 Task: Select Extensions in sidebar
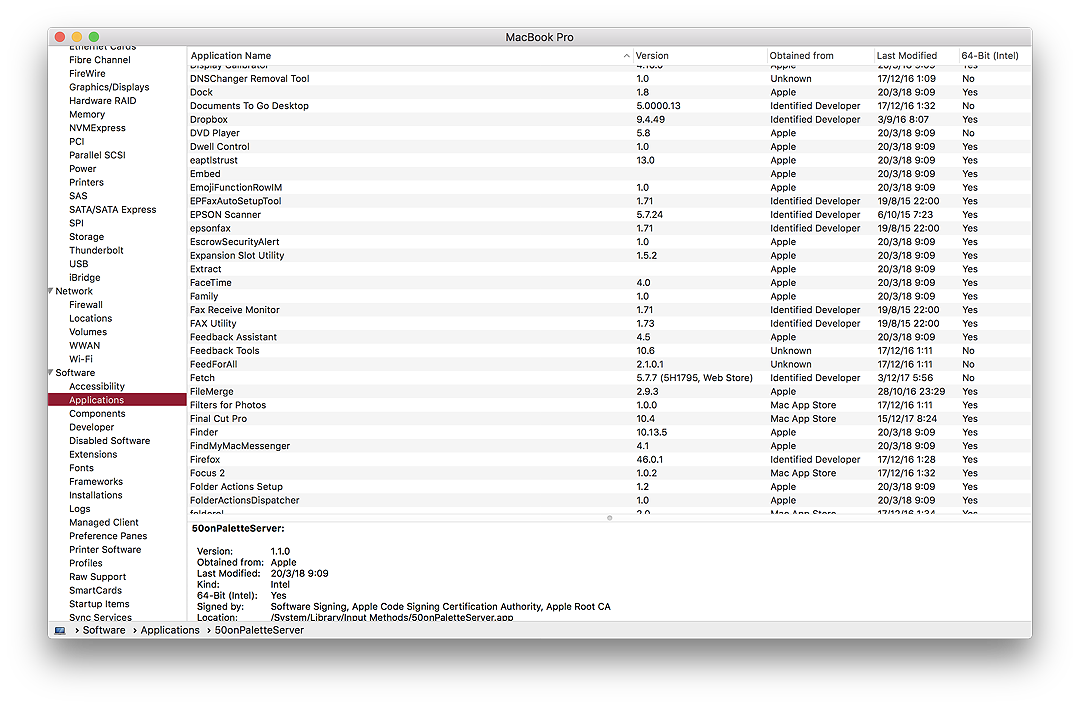[93, 455]
